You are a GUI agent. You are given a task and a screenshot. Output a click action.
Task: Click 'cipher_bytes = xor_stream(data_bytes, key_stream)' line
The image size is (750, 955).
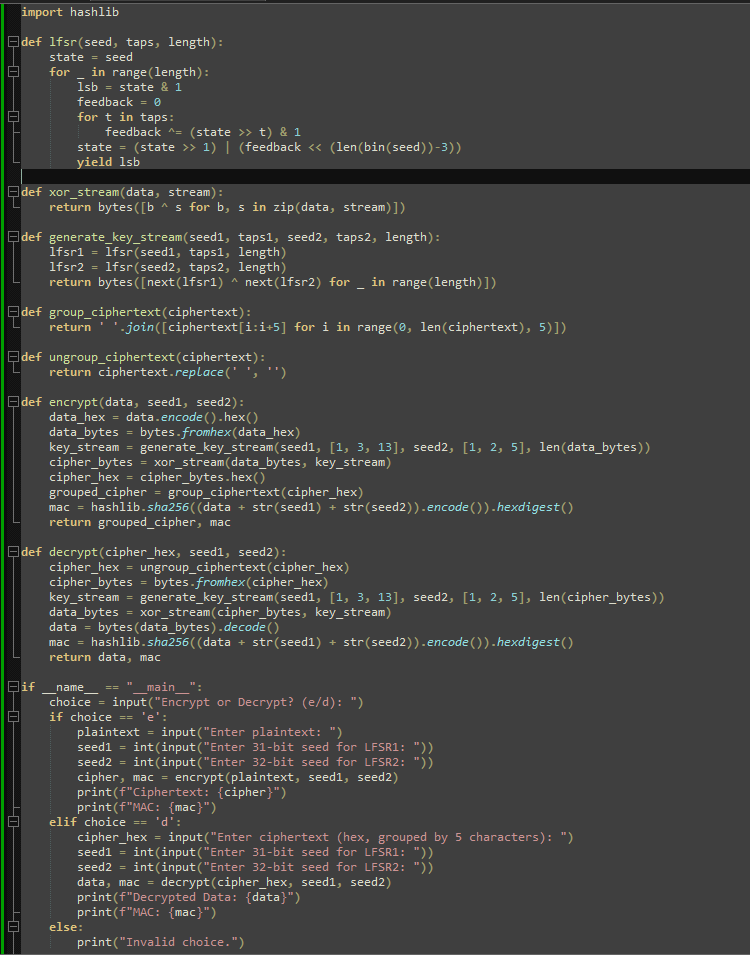(221, 462)
